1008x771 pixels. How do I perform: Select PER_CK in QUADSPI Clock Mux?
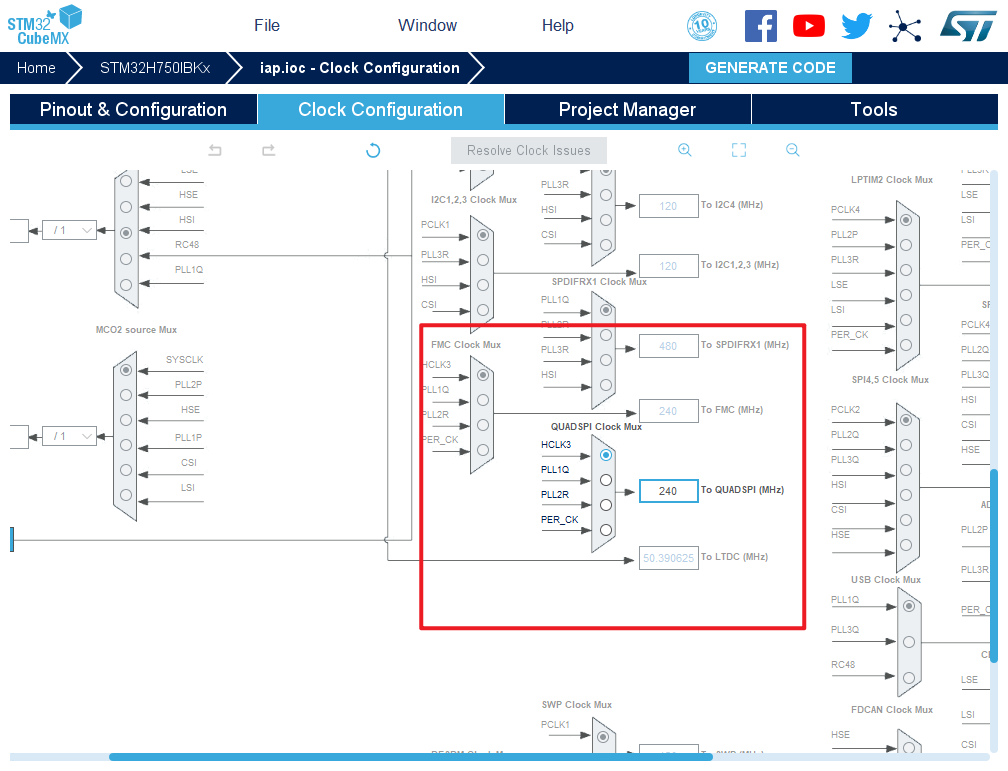606,530
